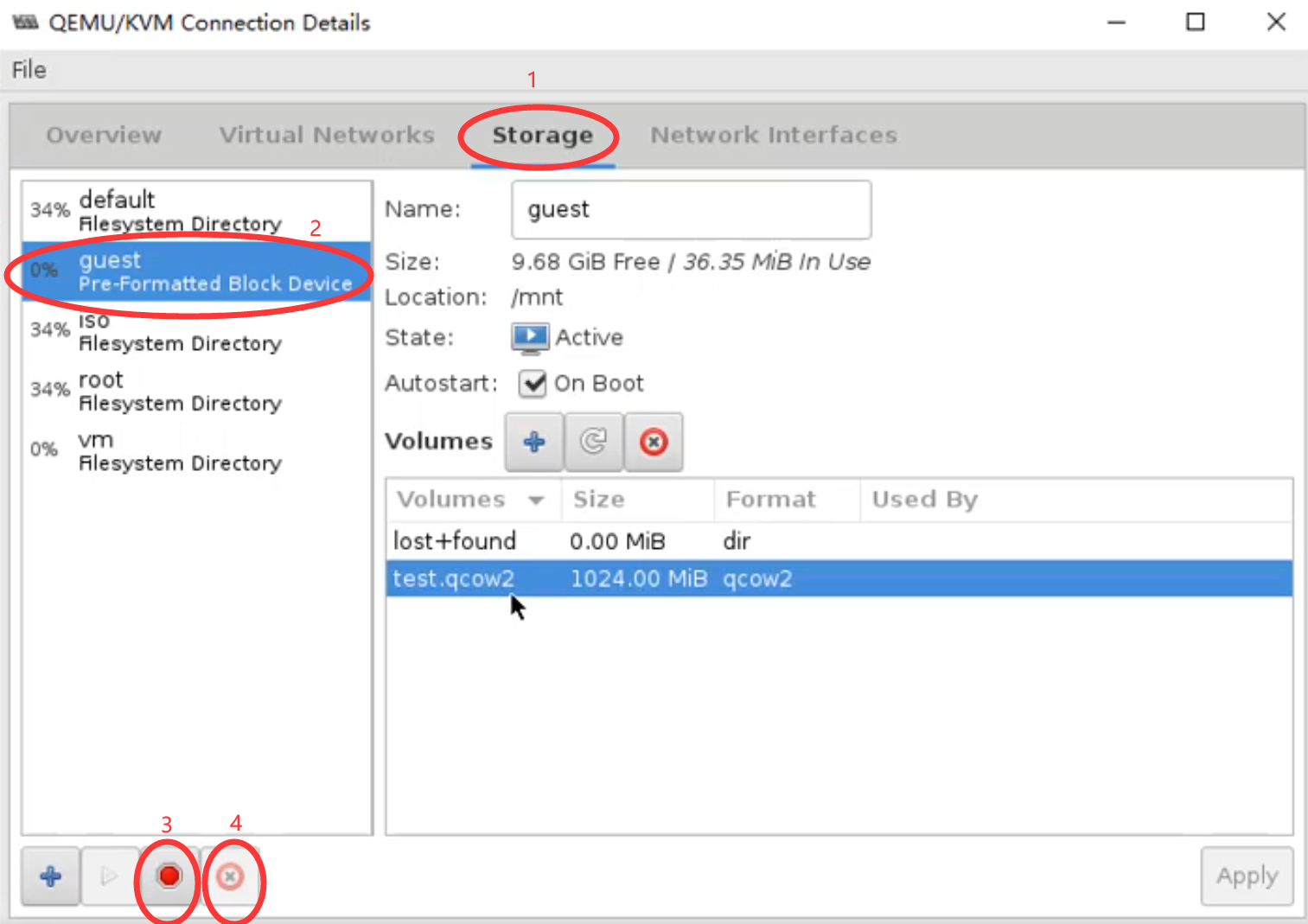Switch to the Virtual Networks tab
Viewport: 1308px width, 924px height.
click(x=326, y=135)
